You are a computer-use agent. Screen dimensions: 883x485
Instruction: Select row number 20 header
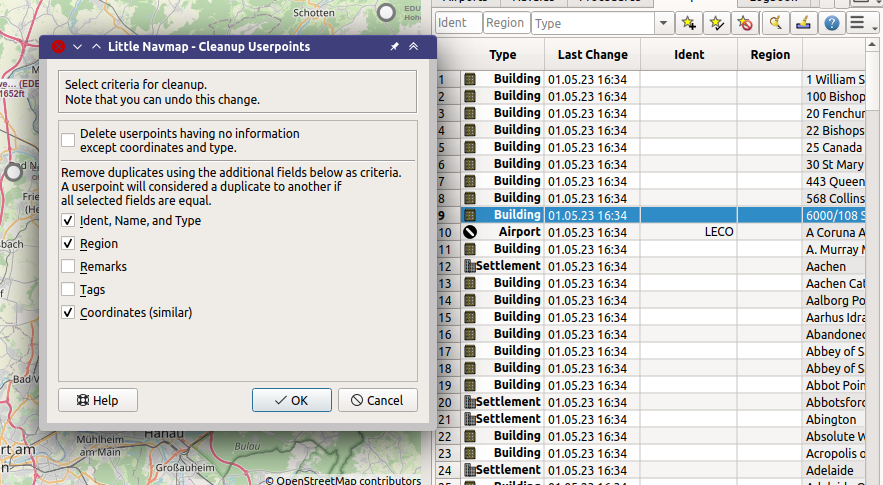(x=448, y=402)
